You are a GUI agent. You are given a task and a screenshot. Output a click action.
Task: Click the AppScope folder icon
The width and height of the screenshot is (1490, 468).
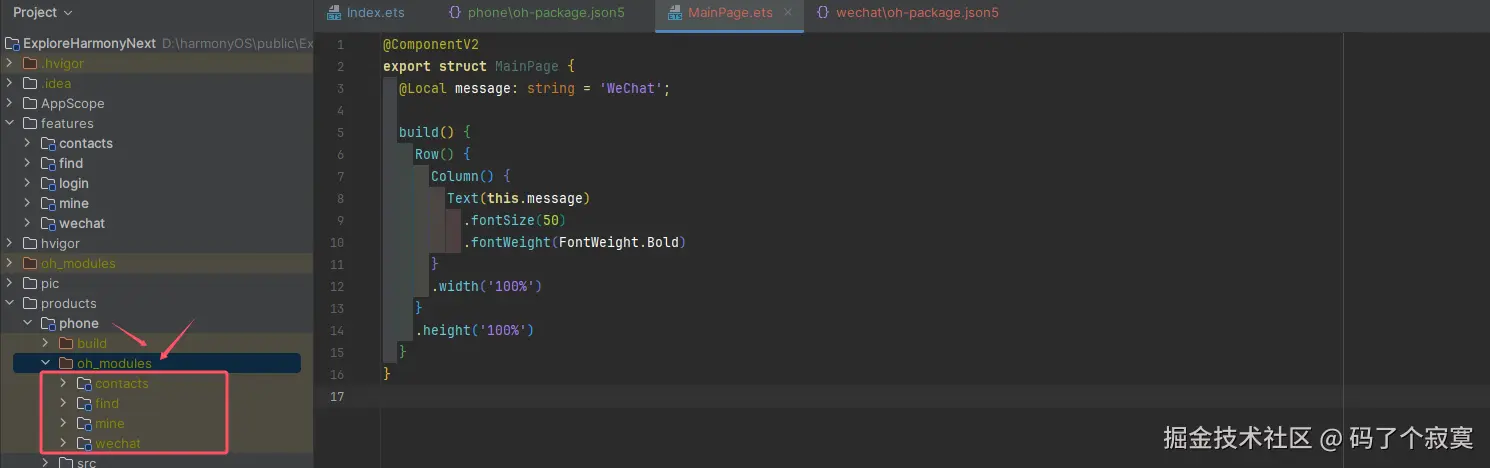pyautogui.click(x=30, y=104)
